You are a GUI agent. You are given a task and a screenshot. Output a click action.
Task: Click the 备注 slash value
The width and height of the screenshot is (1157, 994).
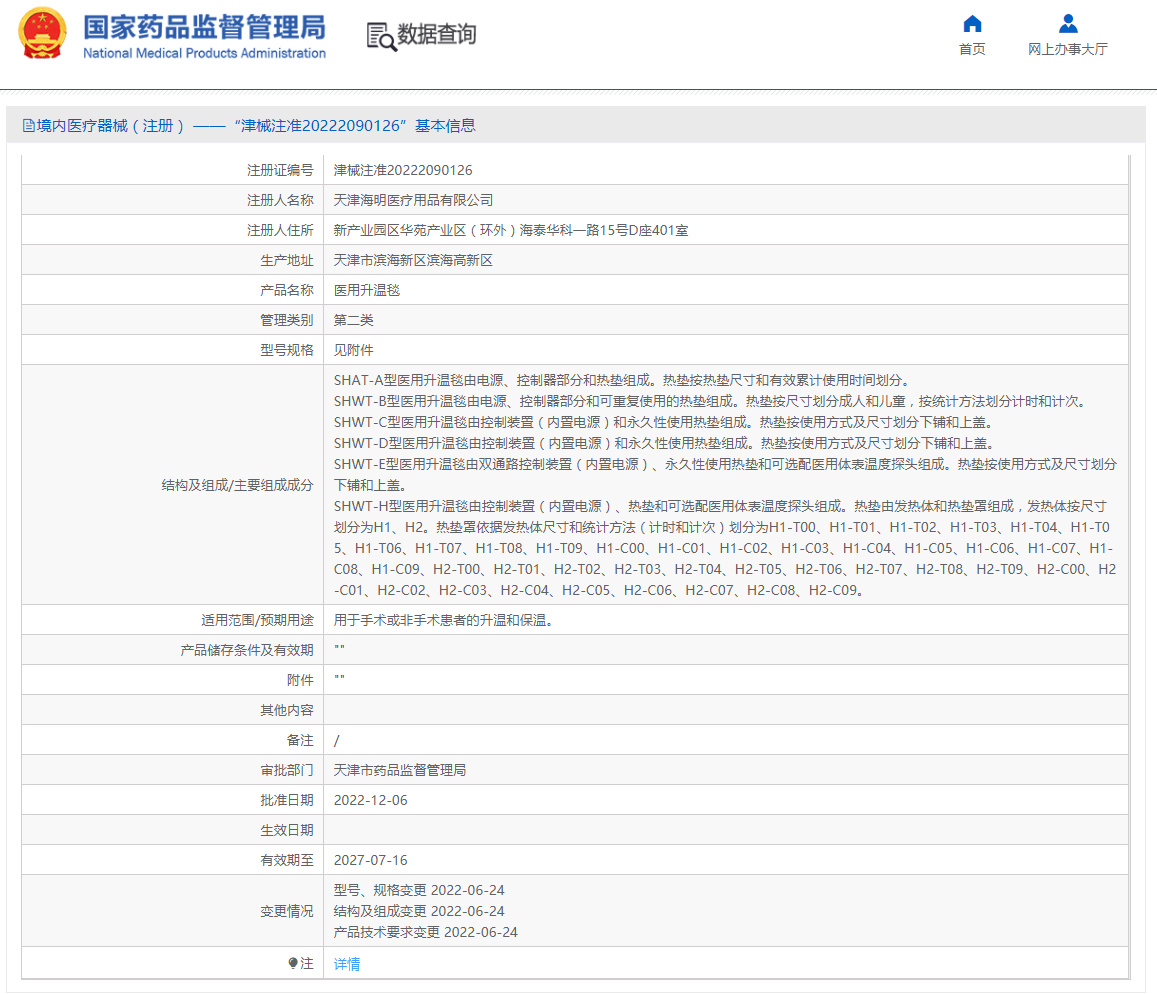336,740
